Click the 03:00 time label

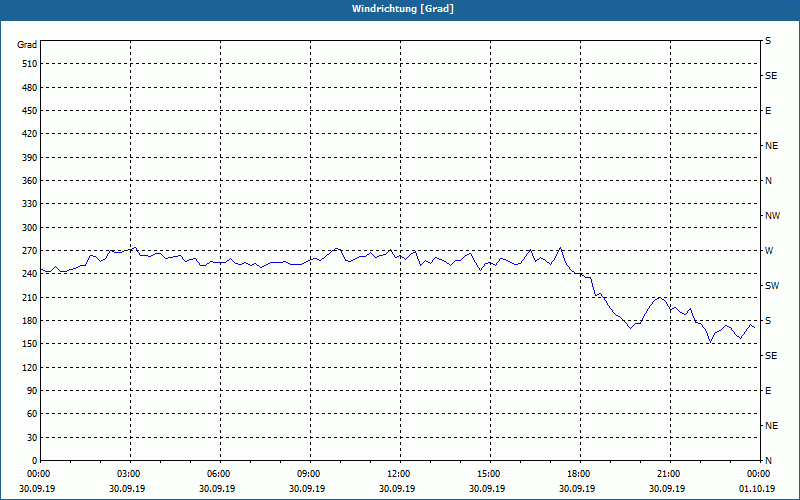[x=131, y=474]
